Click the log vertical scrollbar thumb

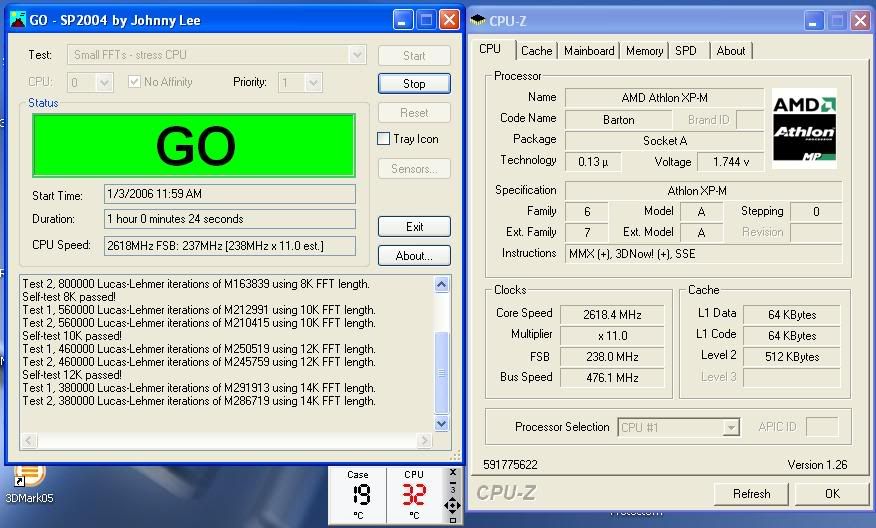pyautogui.click(x=441, y=373)
